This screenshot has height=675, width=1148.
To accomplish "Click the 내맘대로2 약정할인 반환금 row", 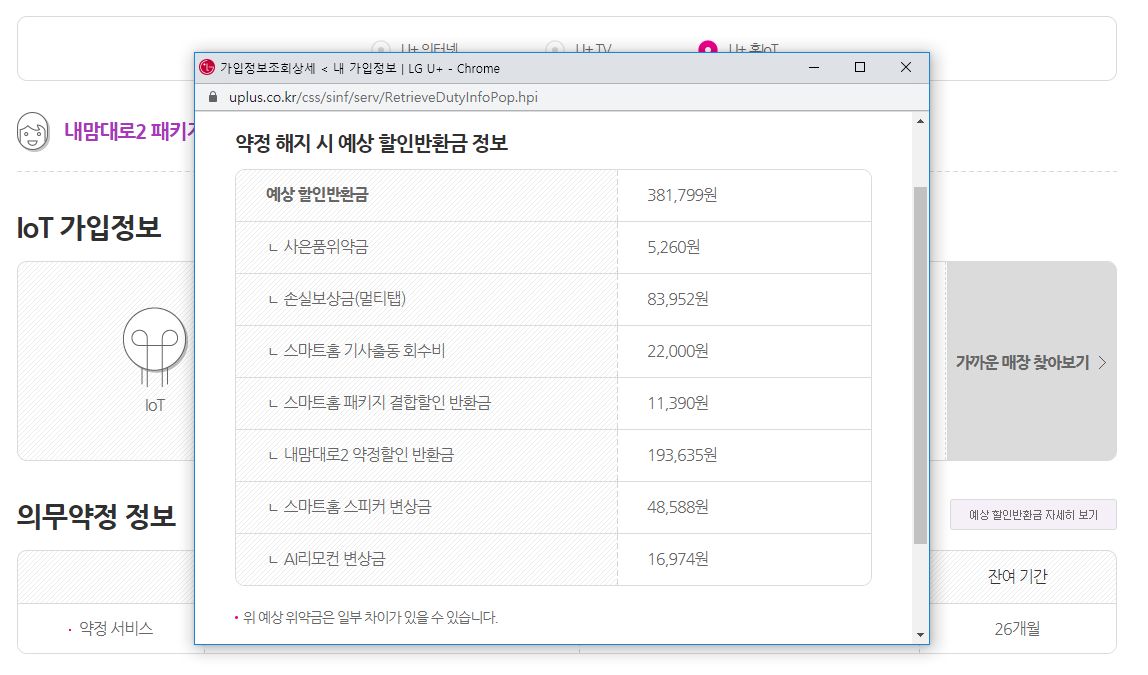I will coord(553,455).
